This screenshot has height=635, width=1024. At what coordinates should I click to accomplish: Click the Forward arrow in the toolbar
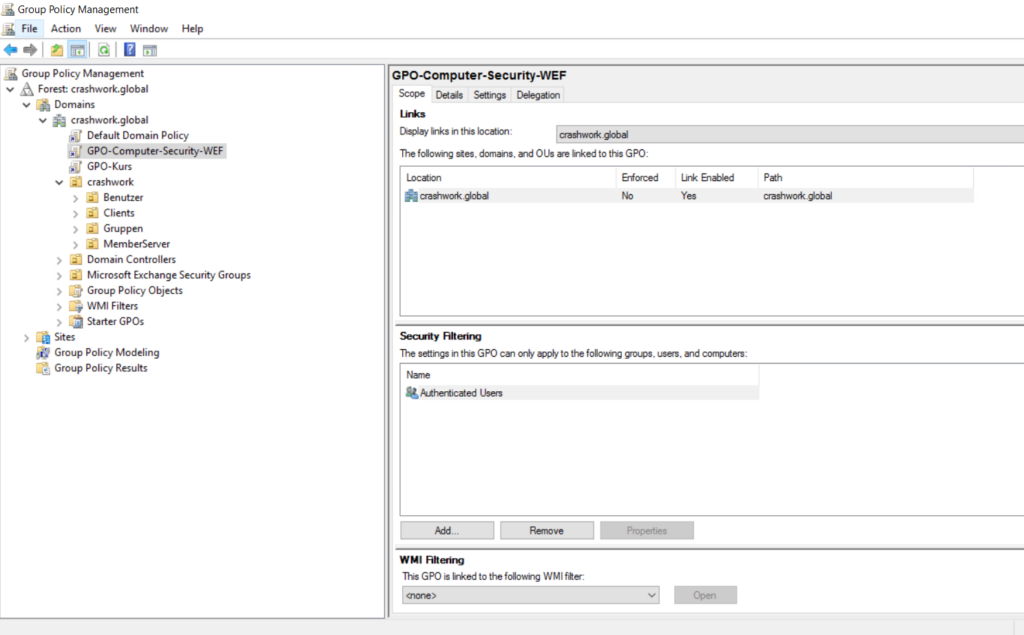[30, 50]
